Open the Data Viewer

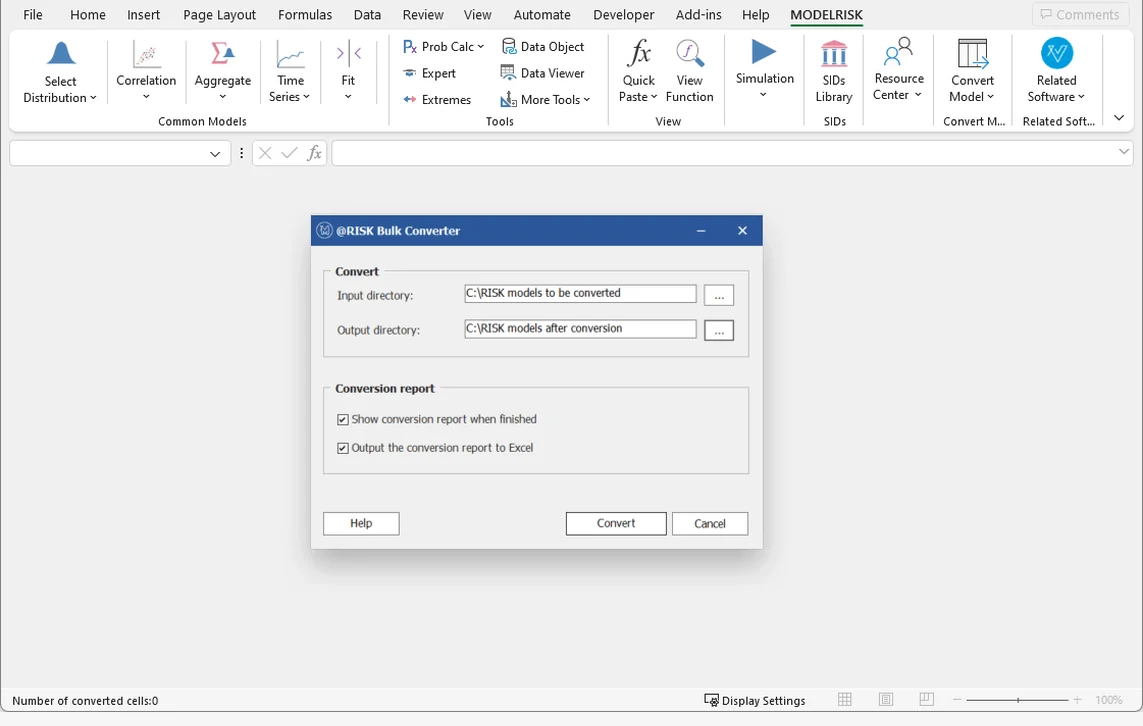(x=542, y=74)
